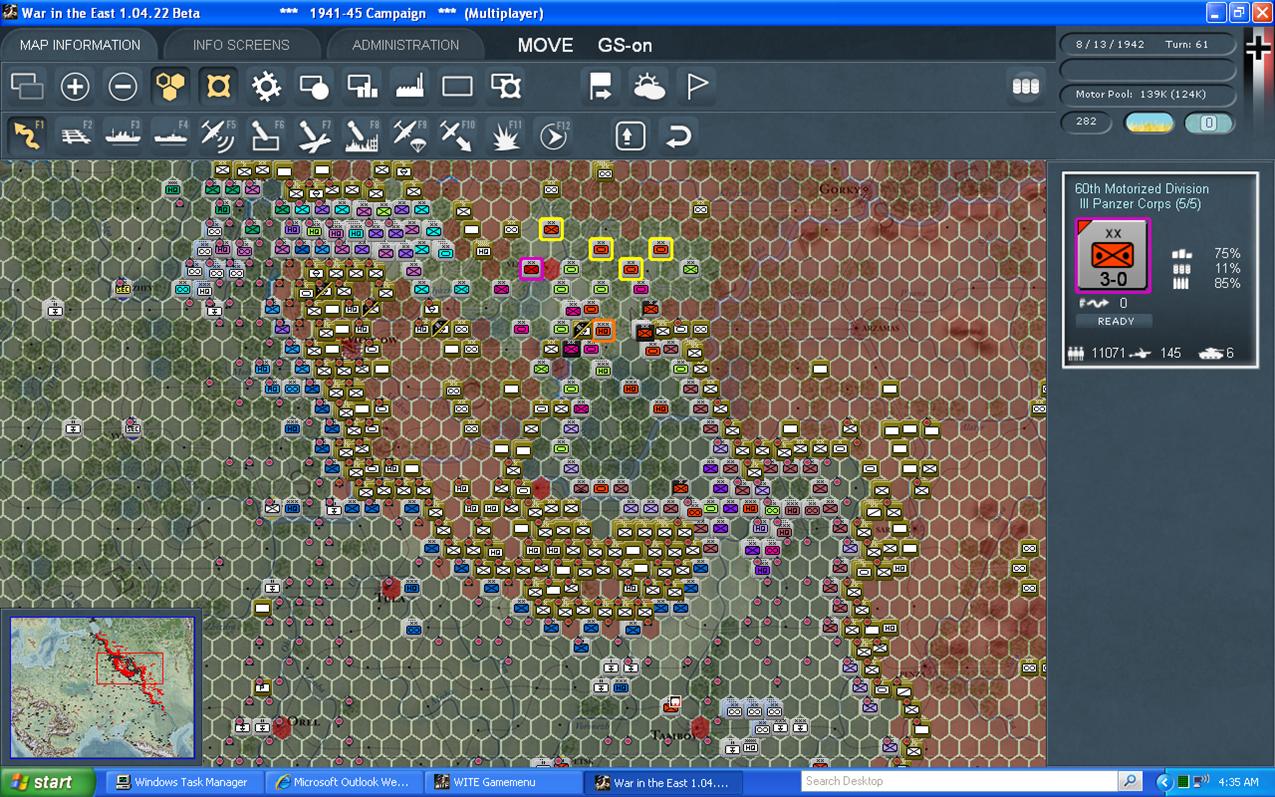
Task: Select F5 air recon mode icon
Action: click(x=219, y=135)
